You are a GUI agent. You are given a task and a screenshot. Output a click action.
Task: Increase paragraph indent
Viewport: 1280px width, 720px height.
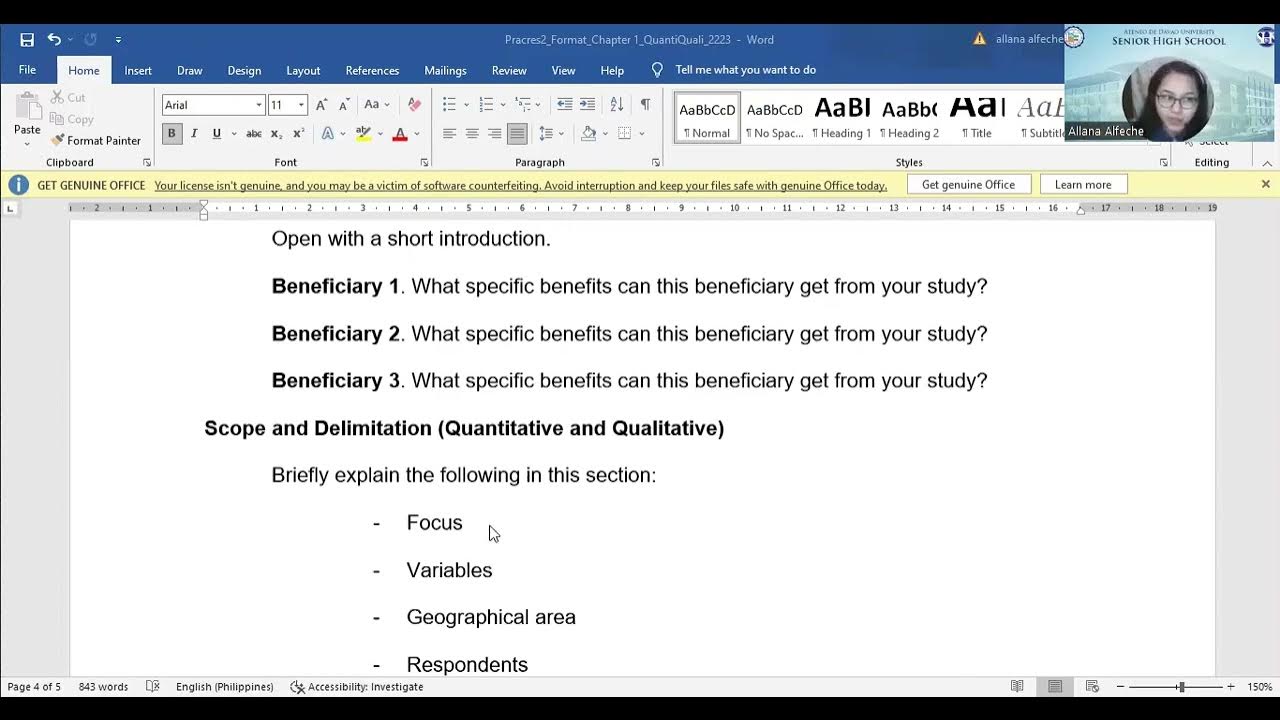pyautogui.click(x=587, y=105)
